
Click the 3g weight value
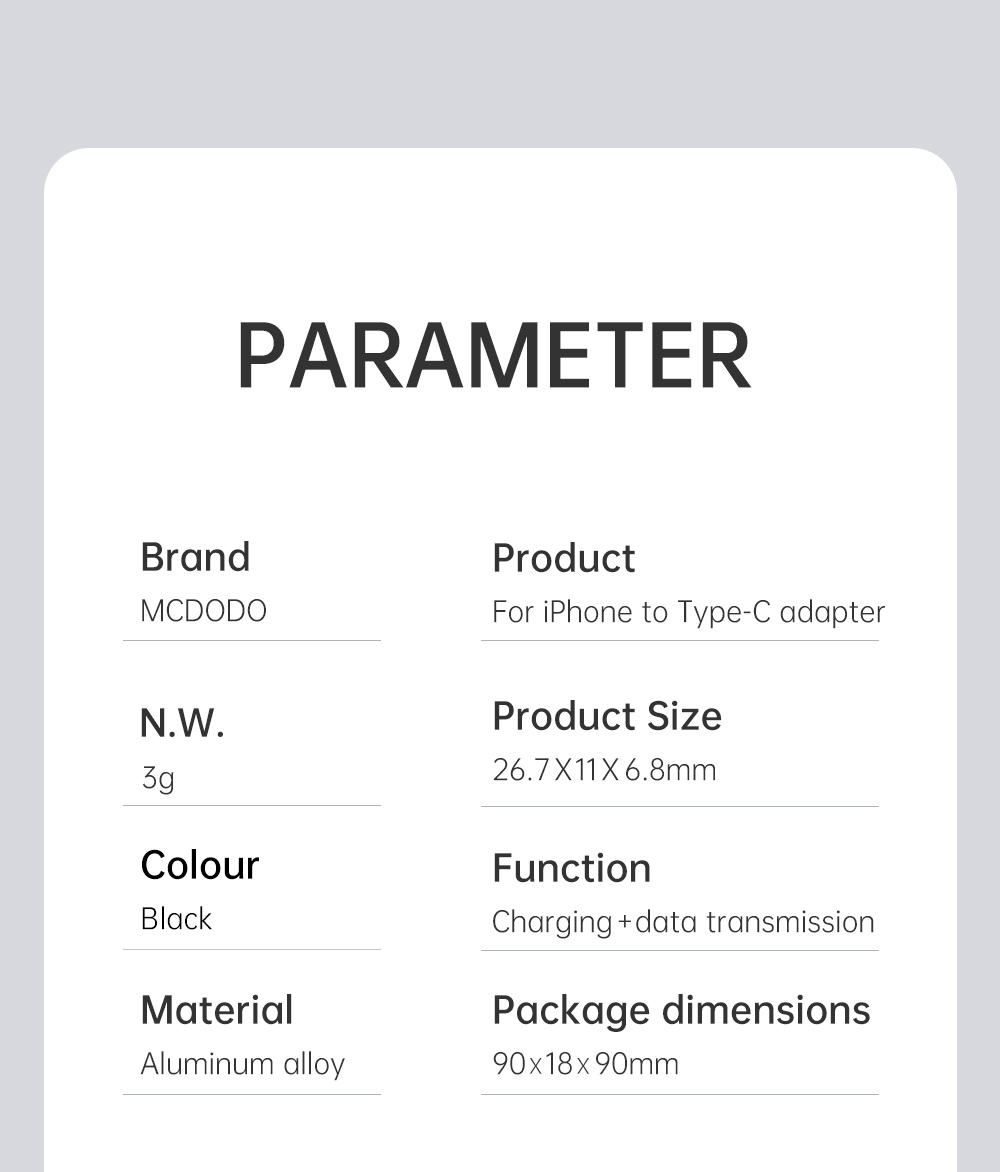pos(157,777)
